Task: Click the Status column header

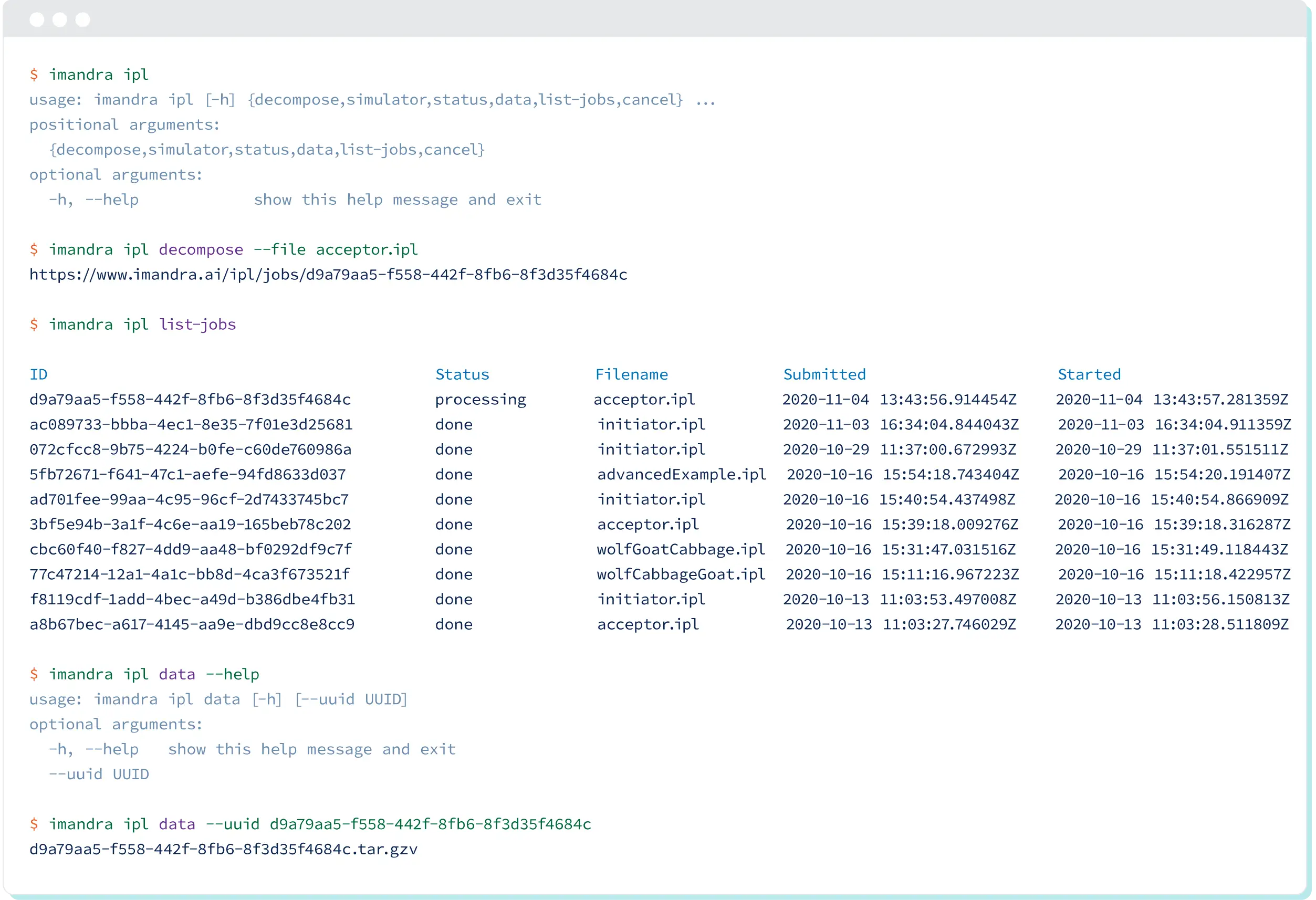Action: point(462,375)
